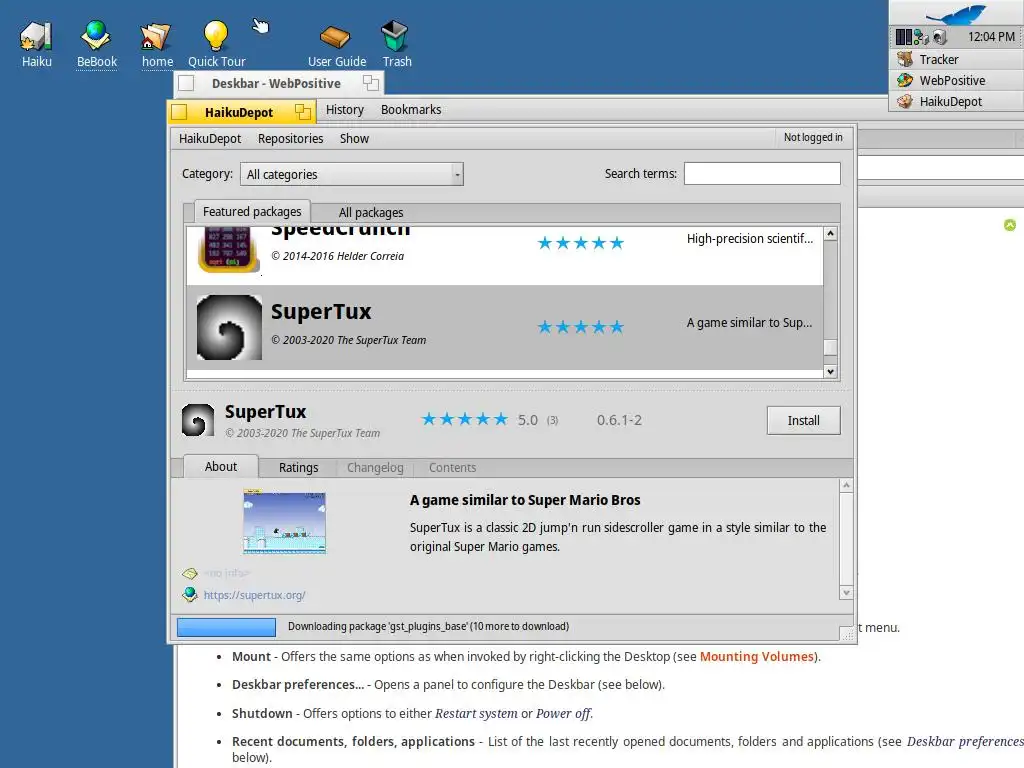Click the SuperTux icon in detail header
The image size is (1024, 768).
(198, 420)
